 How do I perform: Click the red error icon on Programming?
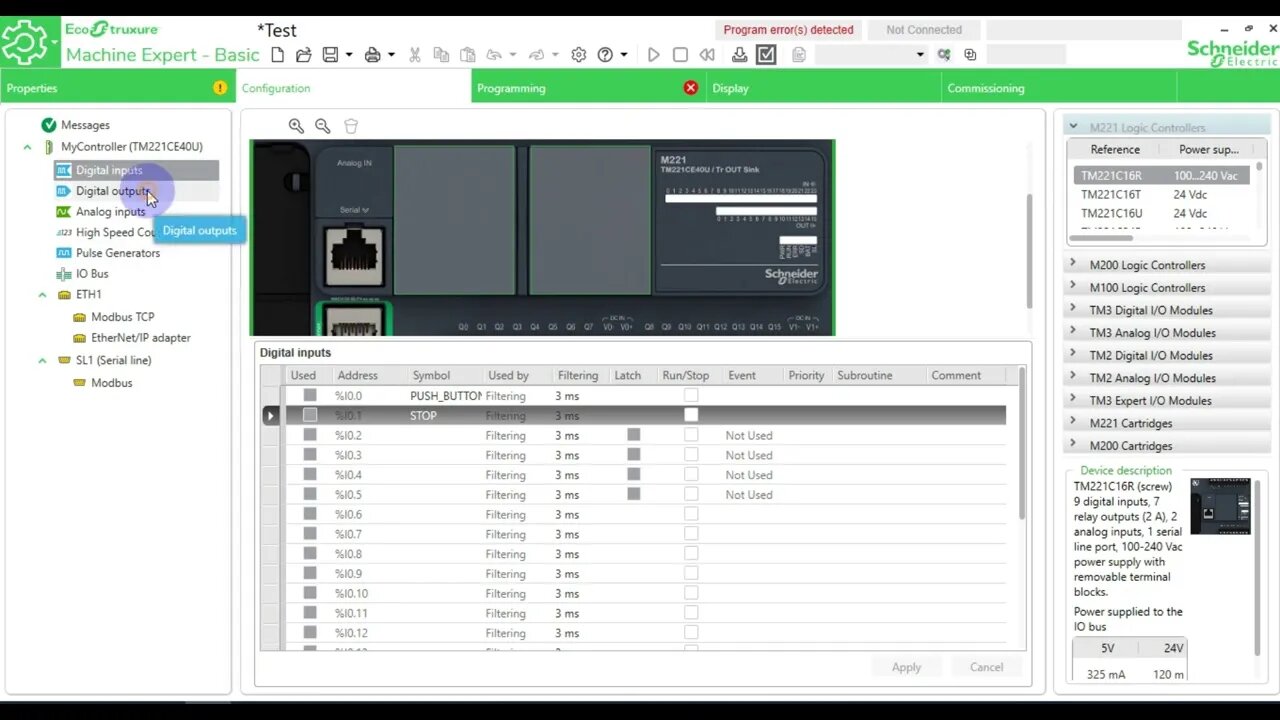coord(690,88)
